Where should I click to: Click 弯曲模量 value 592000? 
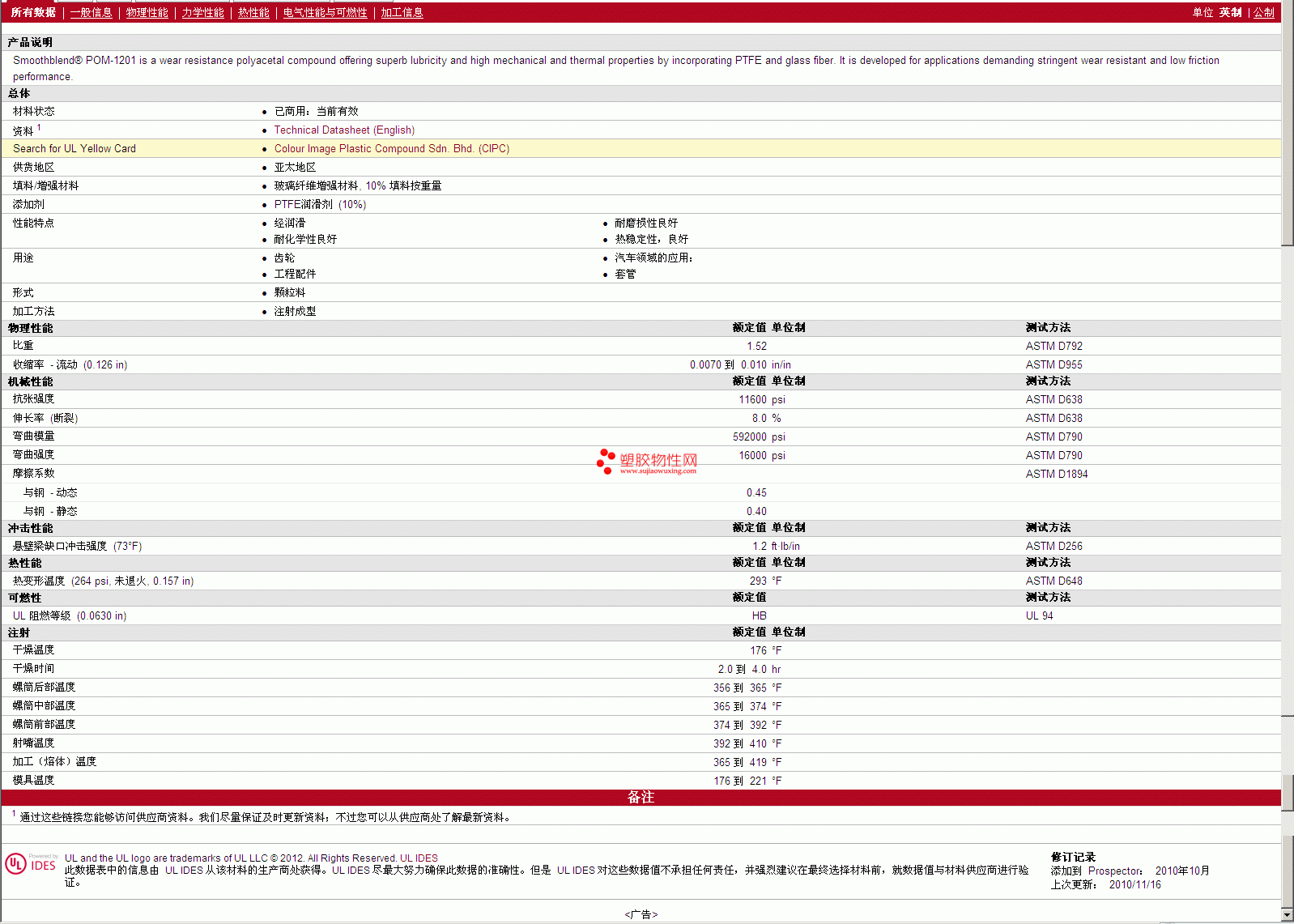pos(750,437)
